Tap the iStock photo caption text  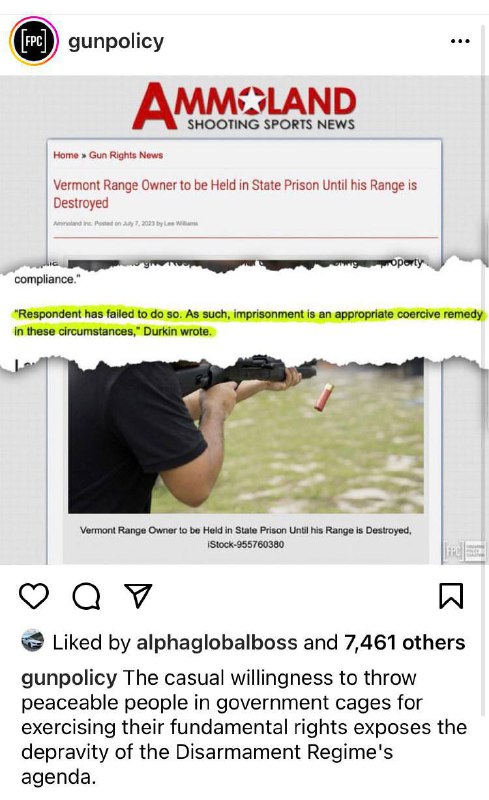[x=246, y=537]
